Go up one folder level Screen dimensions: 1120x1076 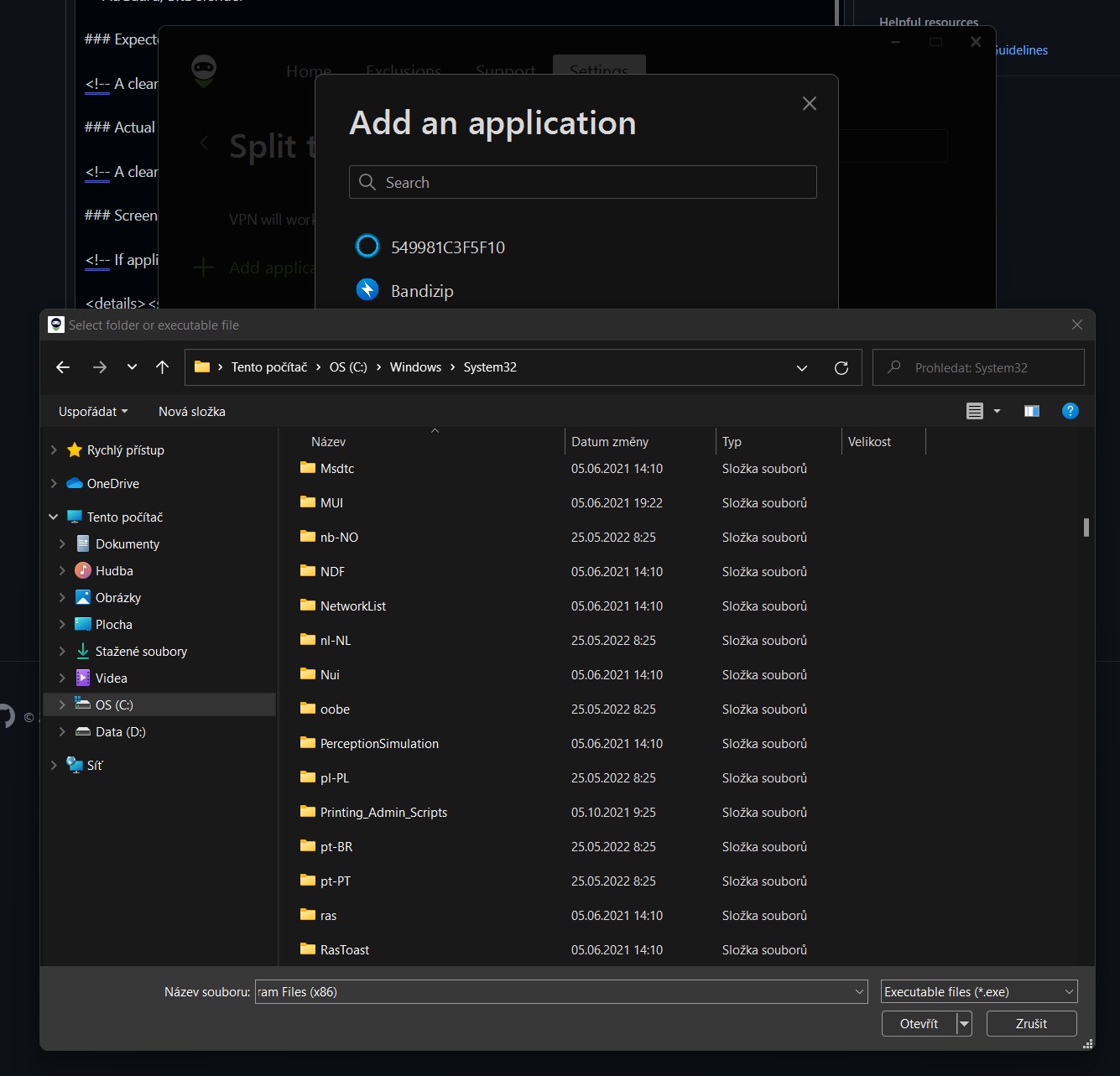163,367
